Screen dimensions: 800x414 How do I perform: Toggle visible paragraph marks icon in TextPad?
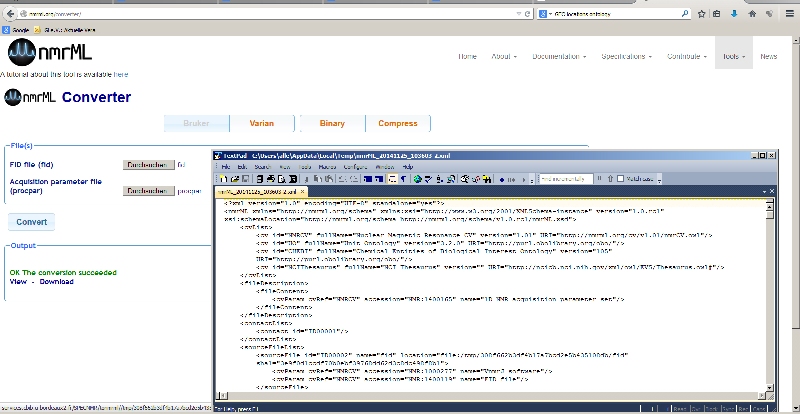(x=403, y=179)
